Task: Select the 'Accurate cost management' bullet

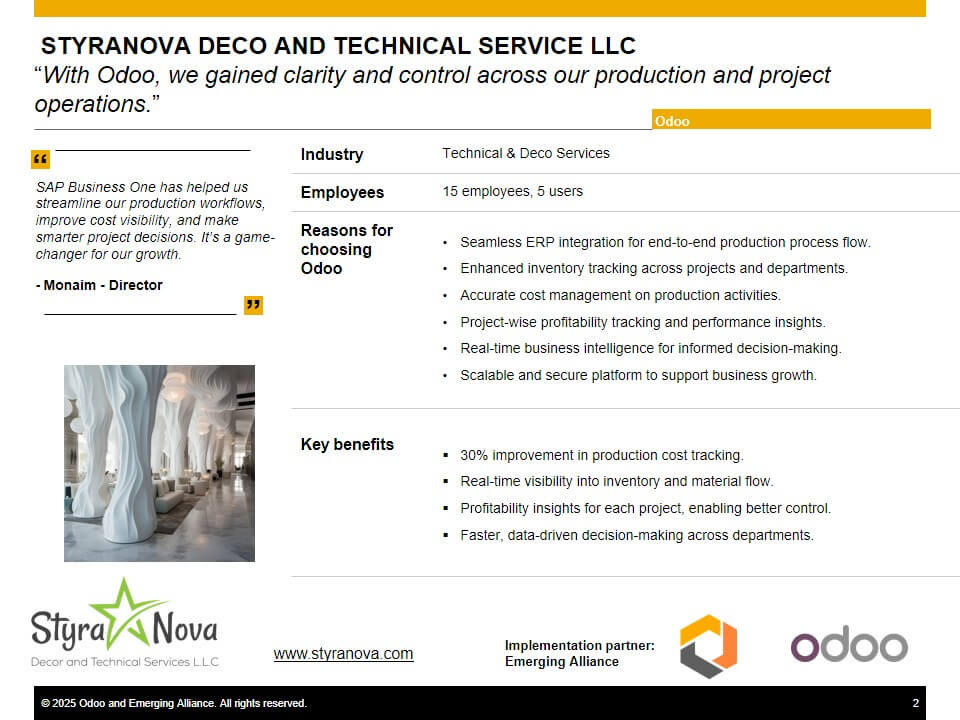Action: pos(620,295)
